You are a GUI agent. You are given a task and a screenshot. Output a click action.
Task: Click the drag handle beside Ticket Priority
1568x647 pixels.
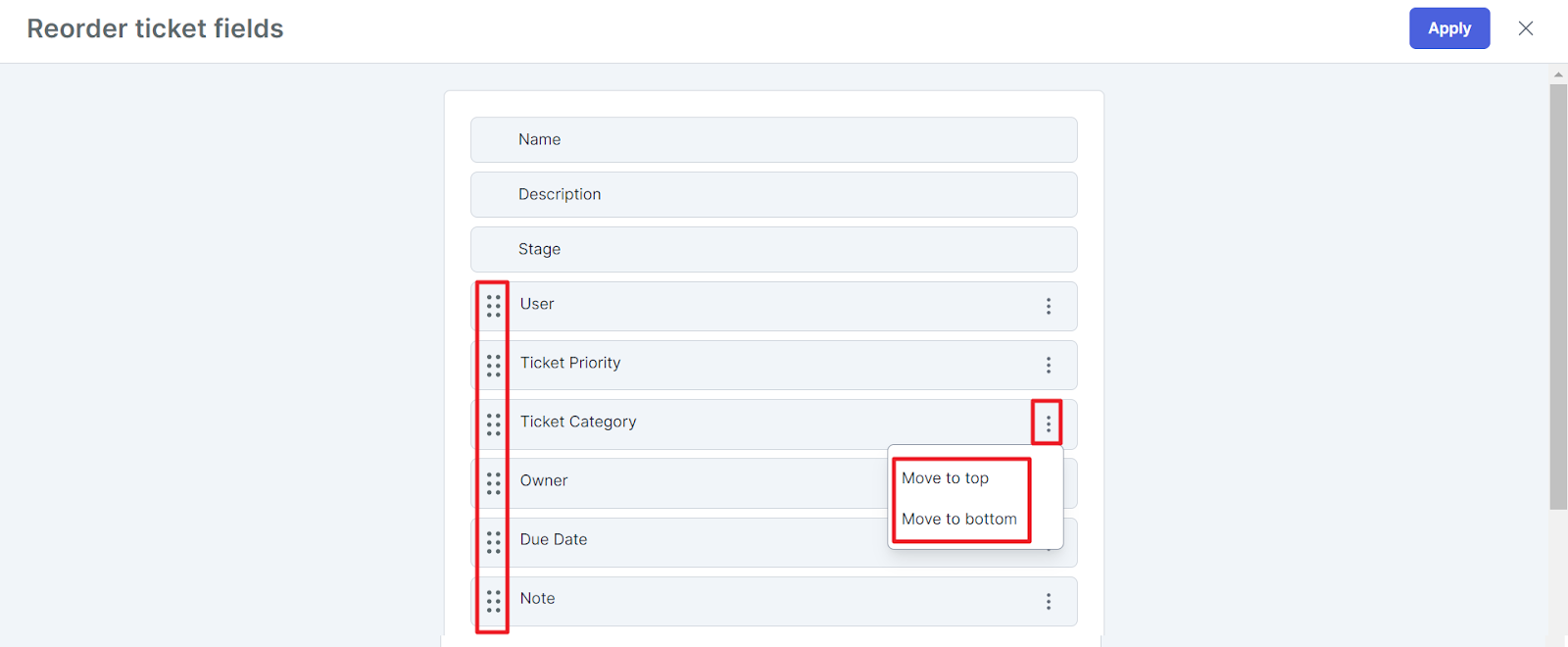(x=493, y=366)
